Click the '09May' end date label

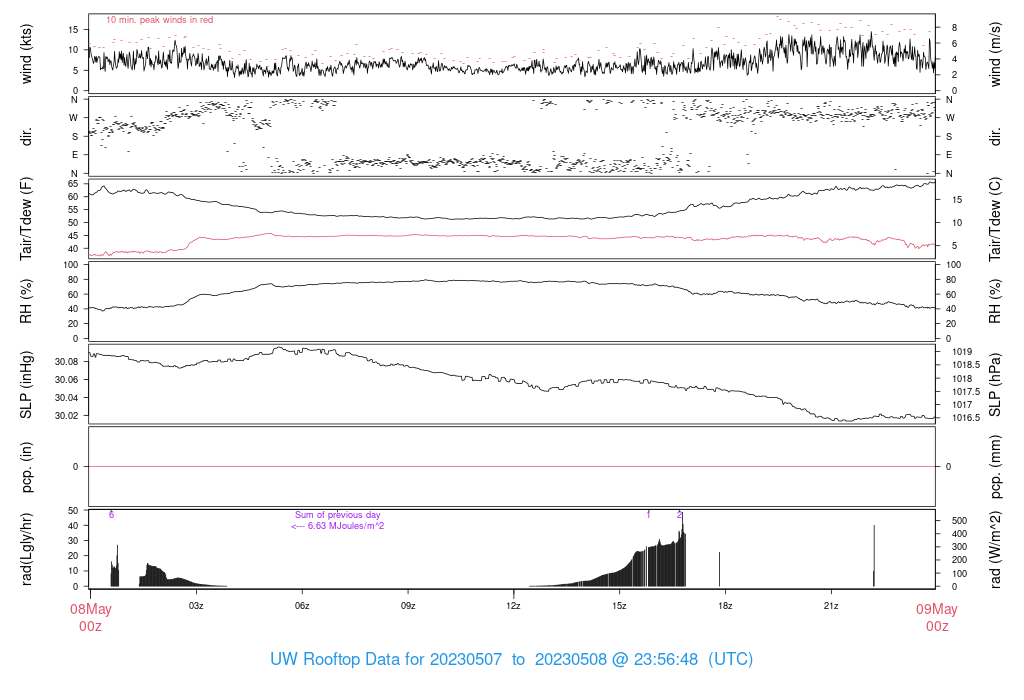pyautogui.click(x=936, y=609)
